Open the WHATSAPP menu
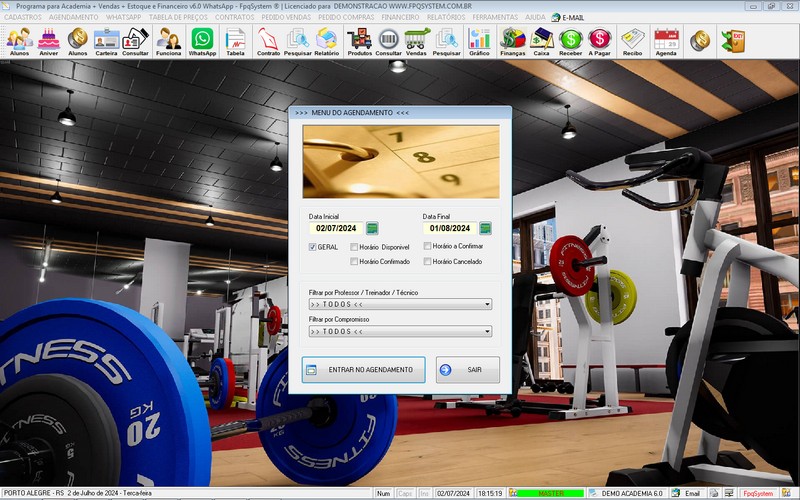 123,17
